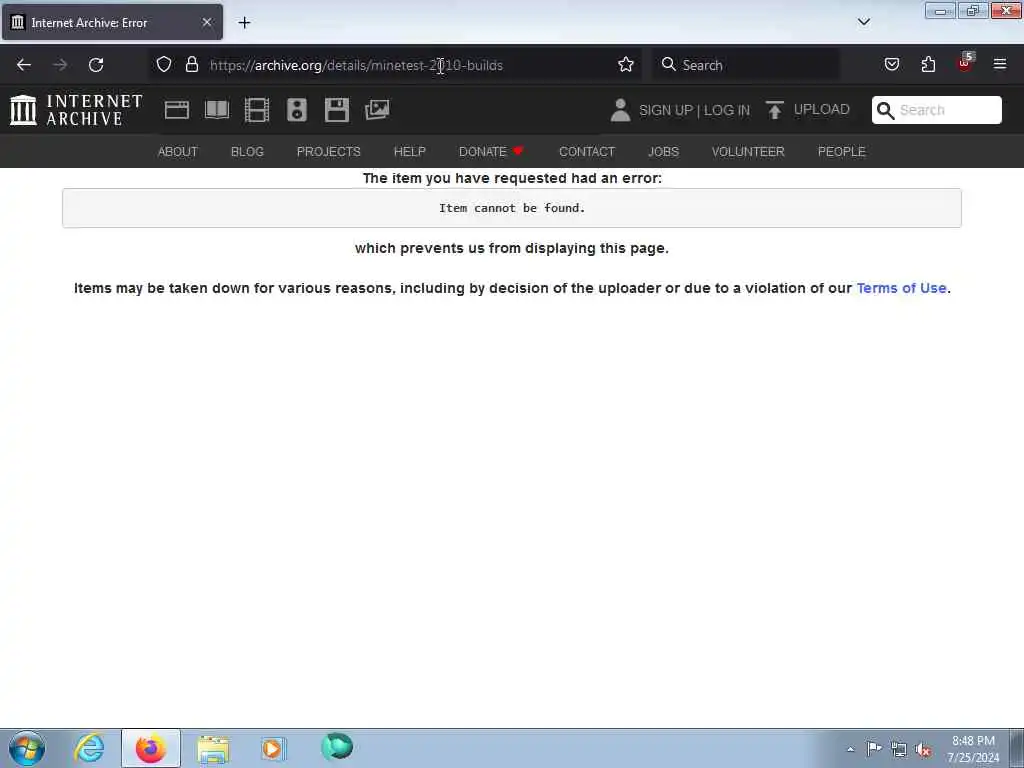The height and width of the screenshot is (768, 1024).
Task: Click the muted volume tray icon
Action: click(923, 750)
